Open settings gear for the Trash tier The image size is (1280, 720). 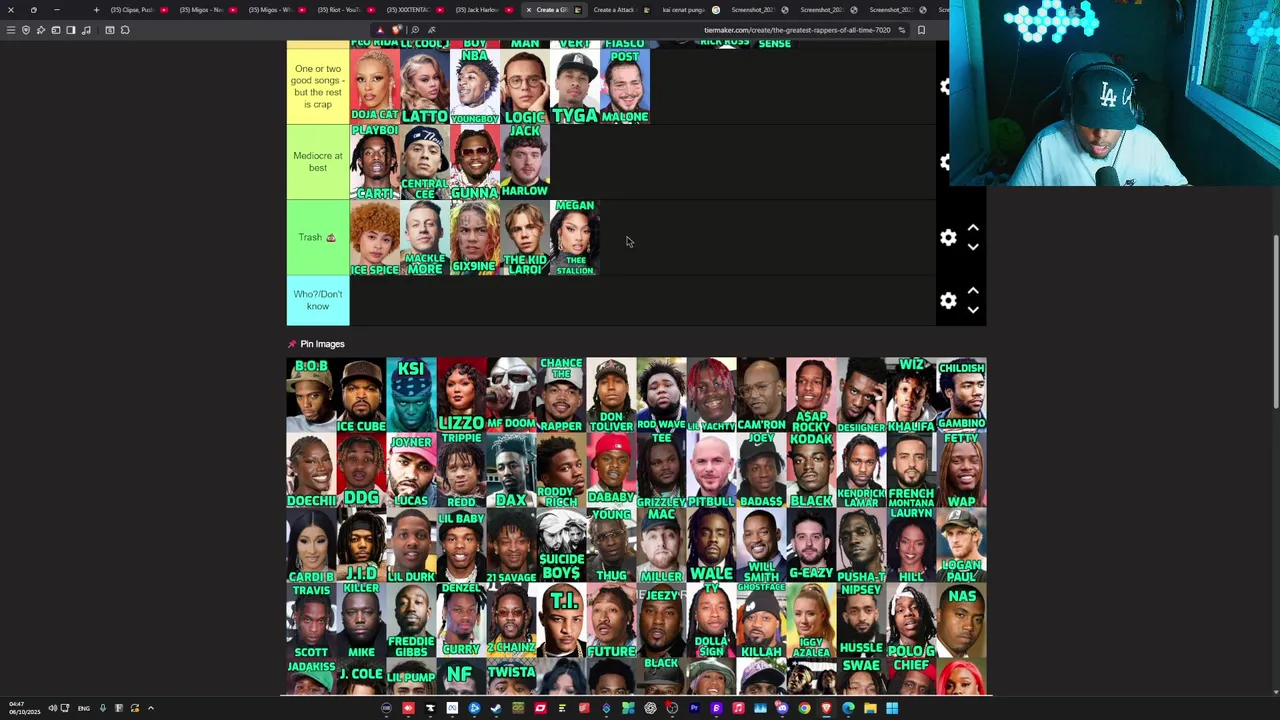click(948, 238)
